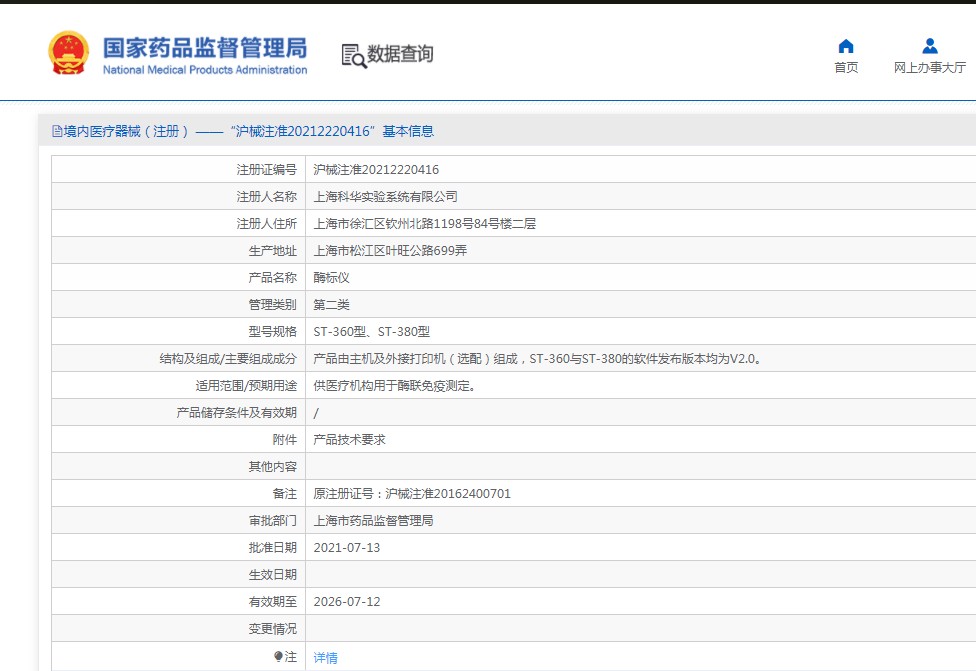Click the data query magnifier icon
The height and width of the screenshot is (671, 976).
click(x=353, y=56)
